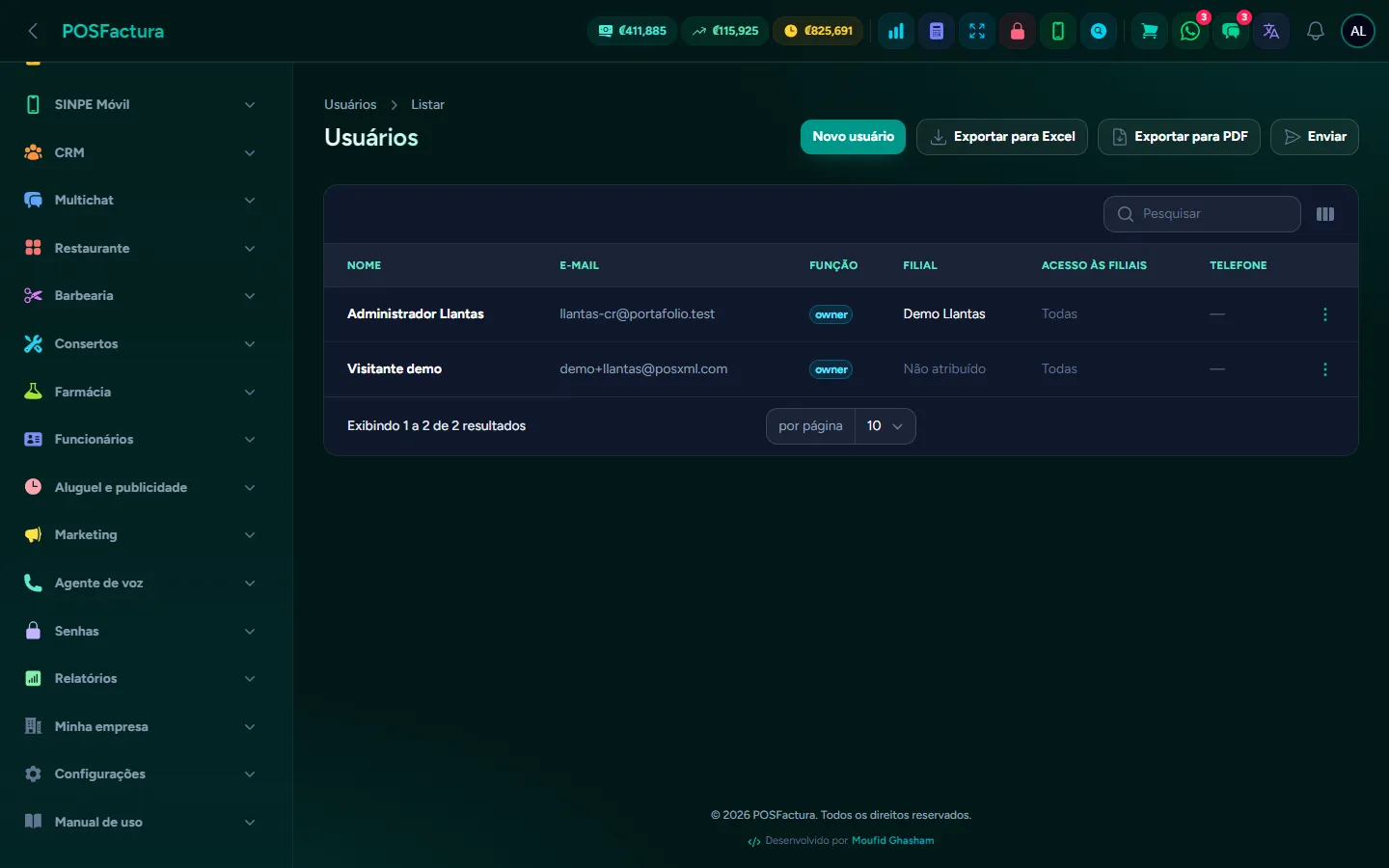
Task: Open the Relatórios menu
Action: [x=141, y=678]
